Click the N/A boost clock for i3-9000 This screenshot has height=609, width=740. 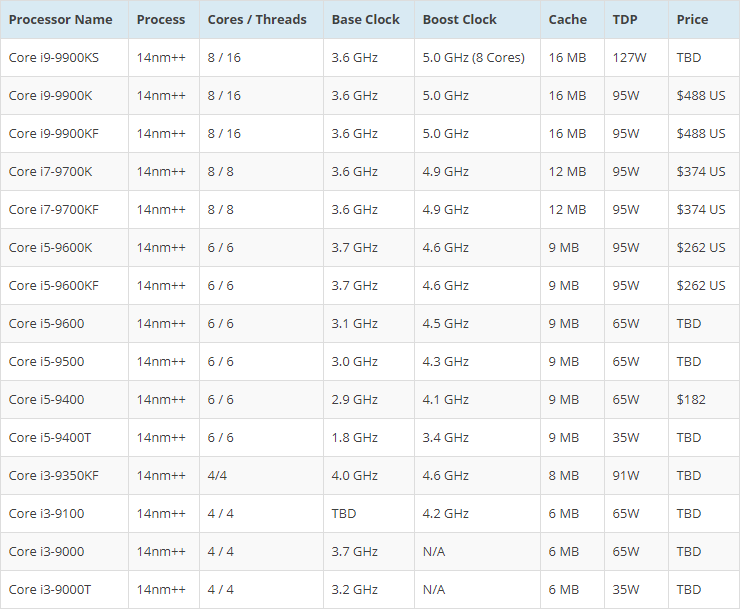coord(434,551)
